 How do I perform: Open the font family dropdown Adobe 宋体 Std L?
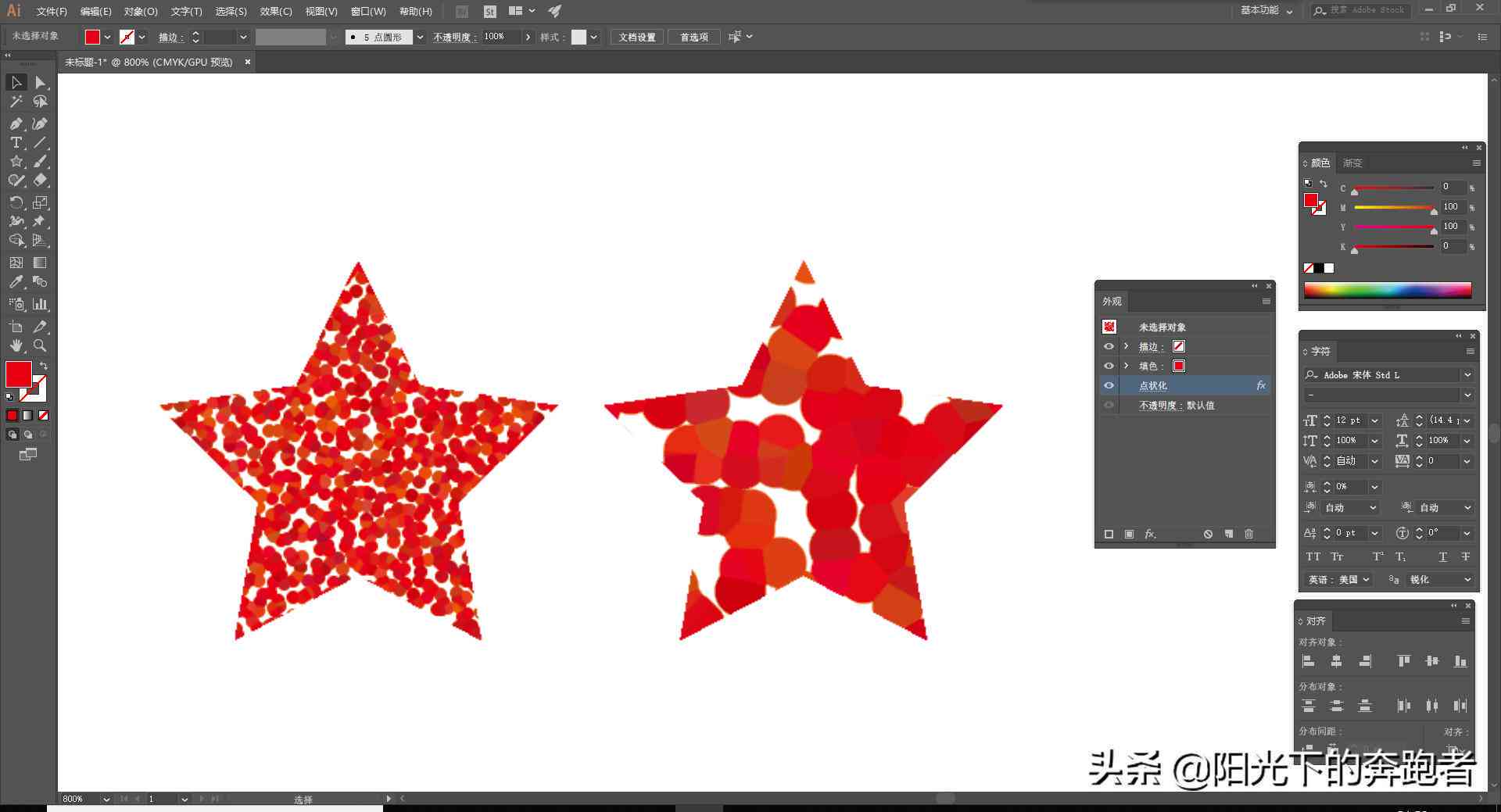point(1467,375)
